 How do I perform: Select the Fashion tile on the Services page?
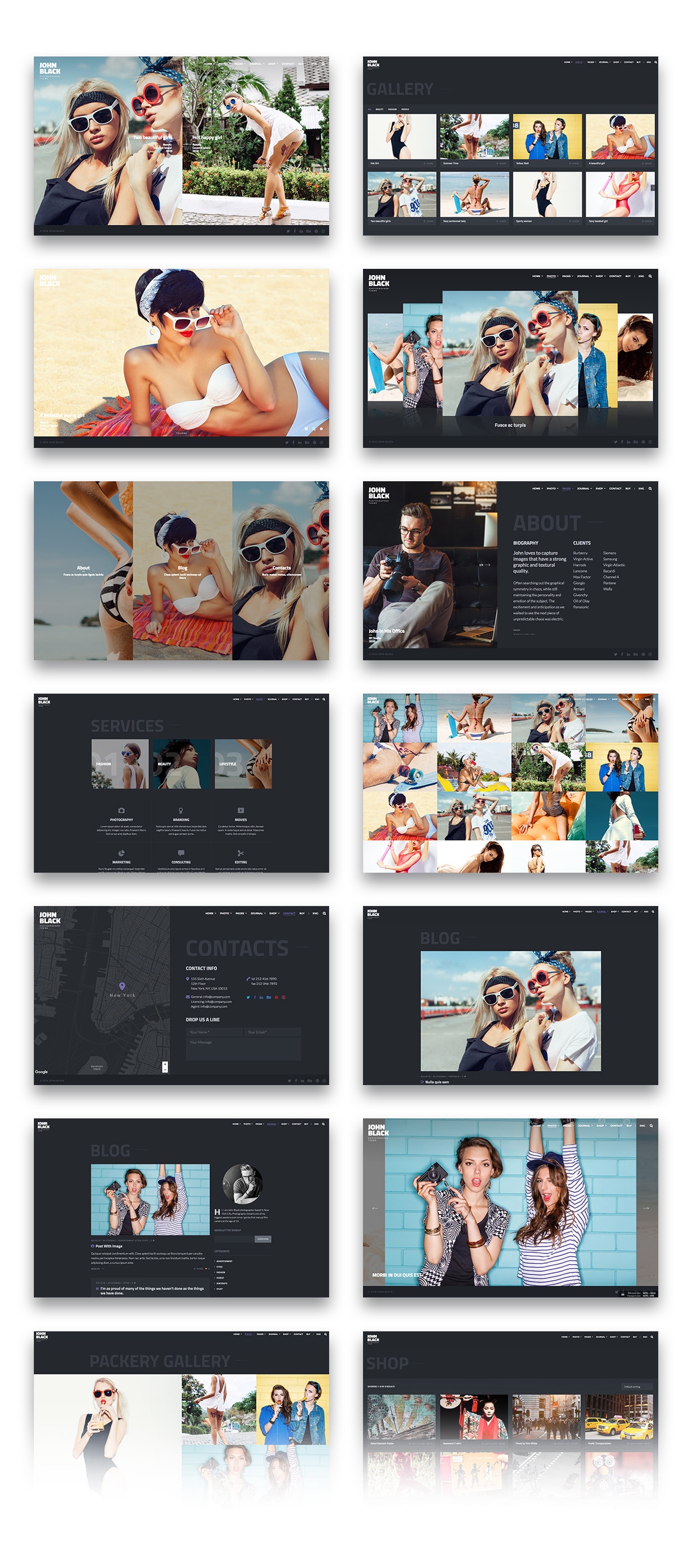tap(120, 764)
